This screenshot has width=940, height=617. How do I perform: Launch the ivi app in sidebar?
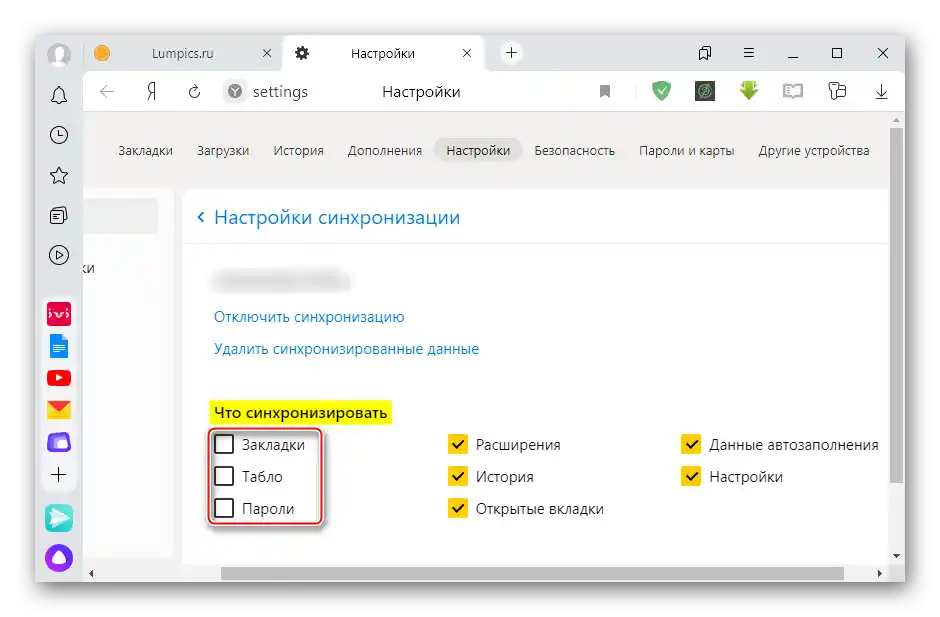[x=59, y=314]
